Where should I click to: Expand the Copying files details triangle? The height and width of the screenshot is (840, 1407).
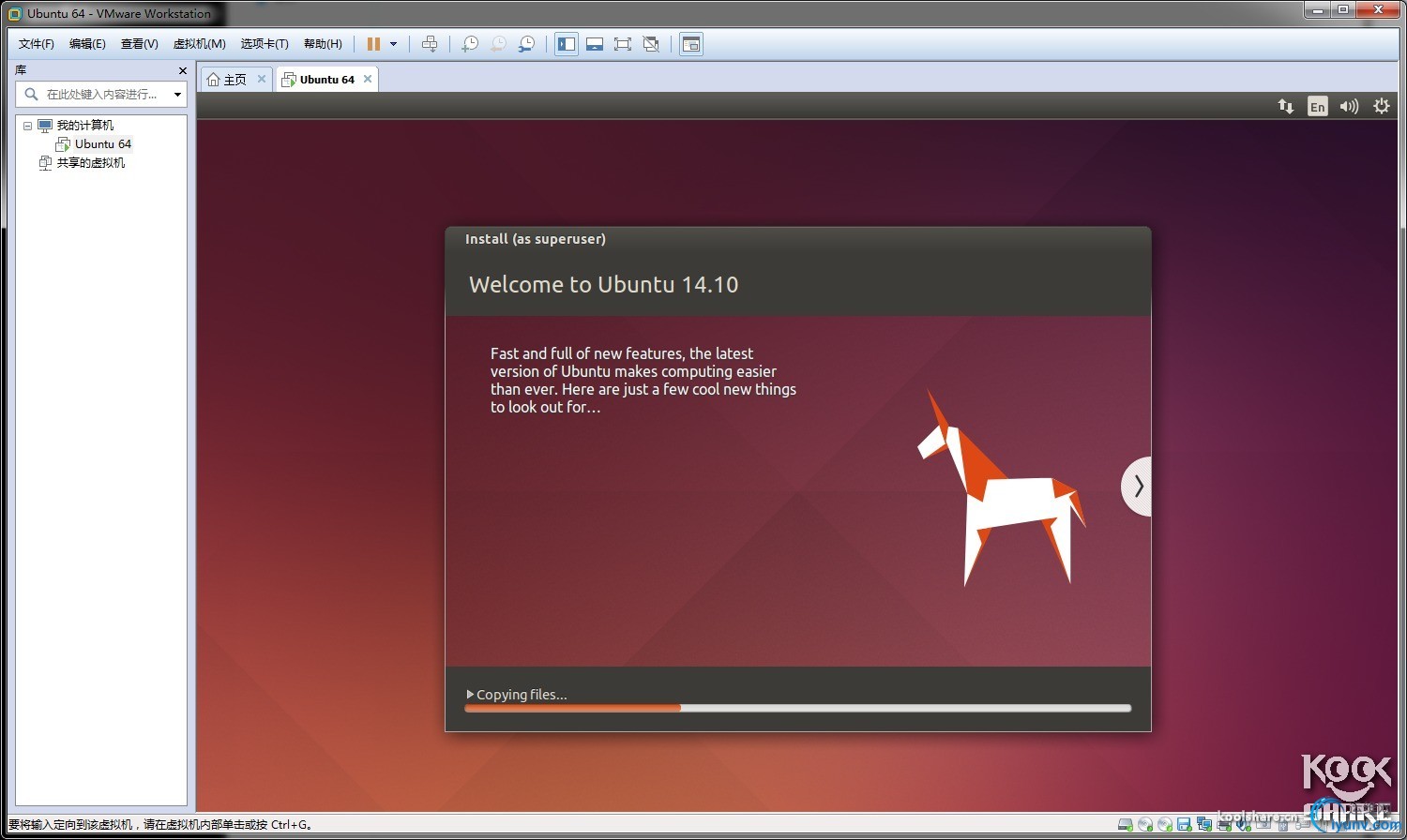click(470, 695)
